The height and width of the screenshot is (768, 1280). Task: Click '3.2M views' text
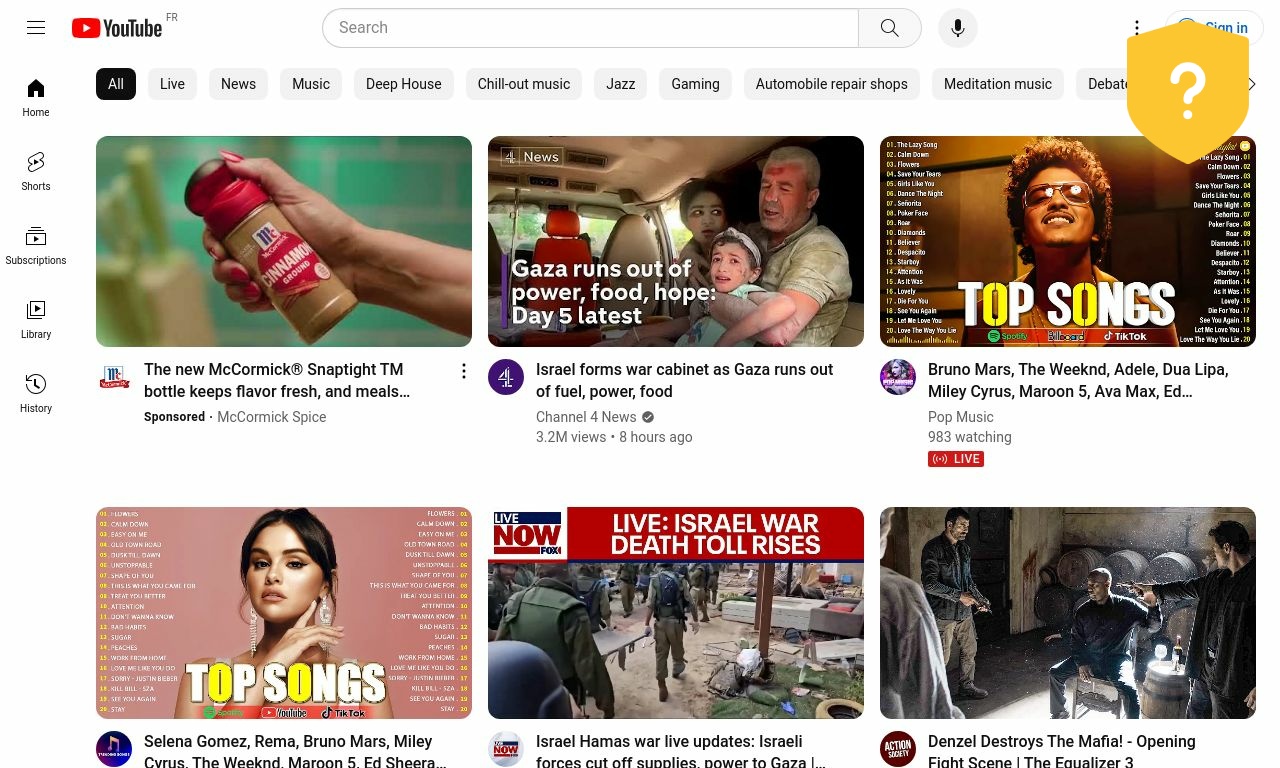(x=571, y=437)
